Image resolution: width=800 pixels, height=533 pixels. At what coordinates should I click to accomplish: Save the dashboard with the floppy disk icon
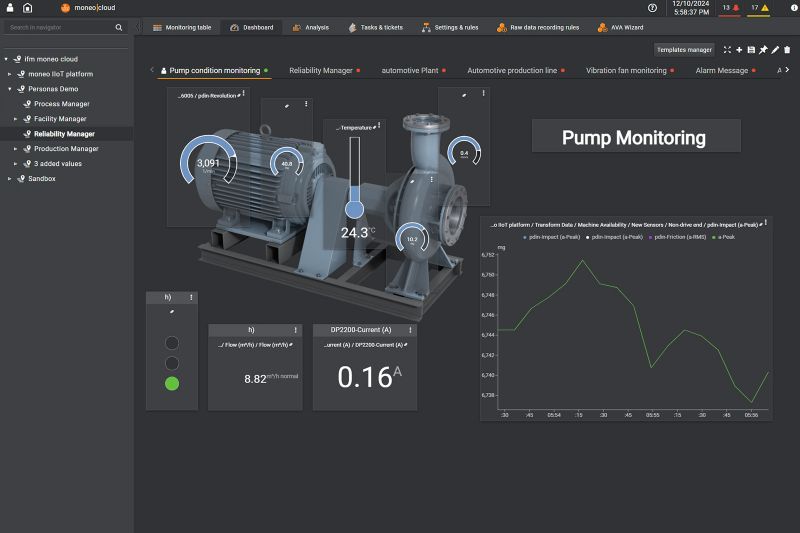(751, 49)
